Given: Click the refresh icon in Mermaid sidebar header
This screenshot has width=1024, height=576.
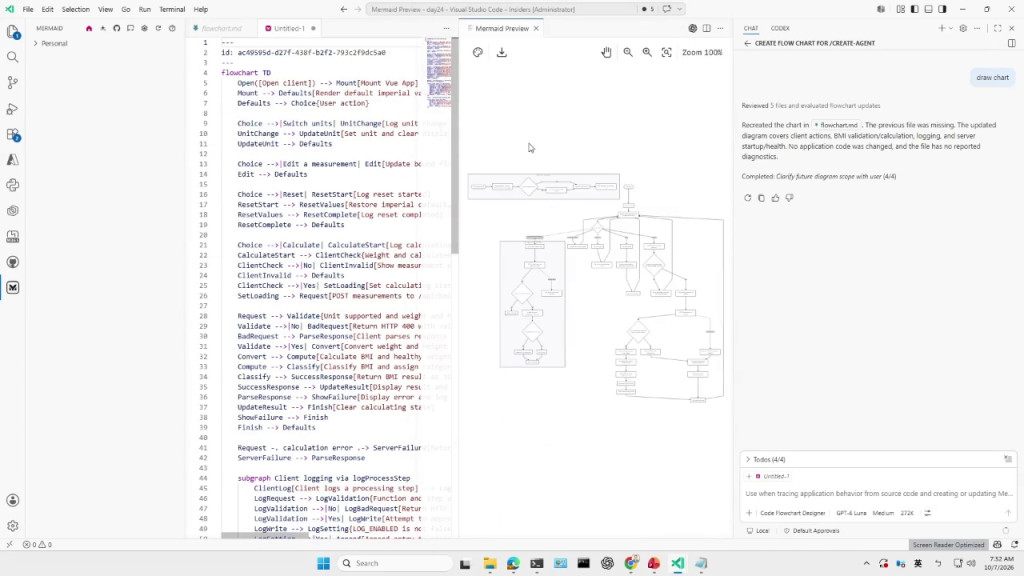Looking at the screenshot, I should pos(158,29).
